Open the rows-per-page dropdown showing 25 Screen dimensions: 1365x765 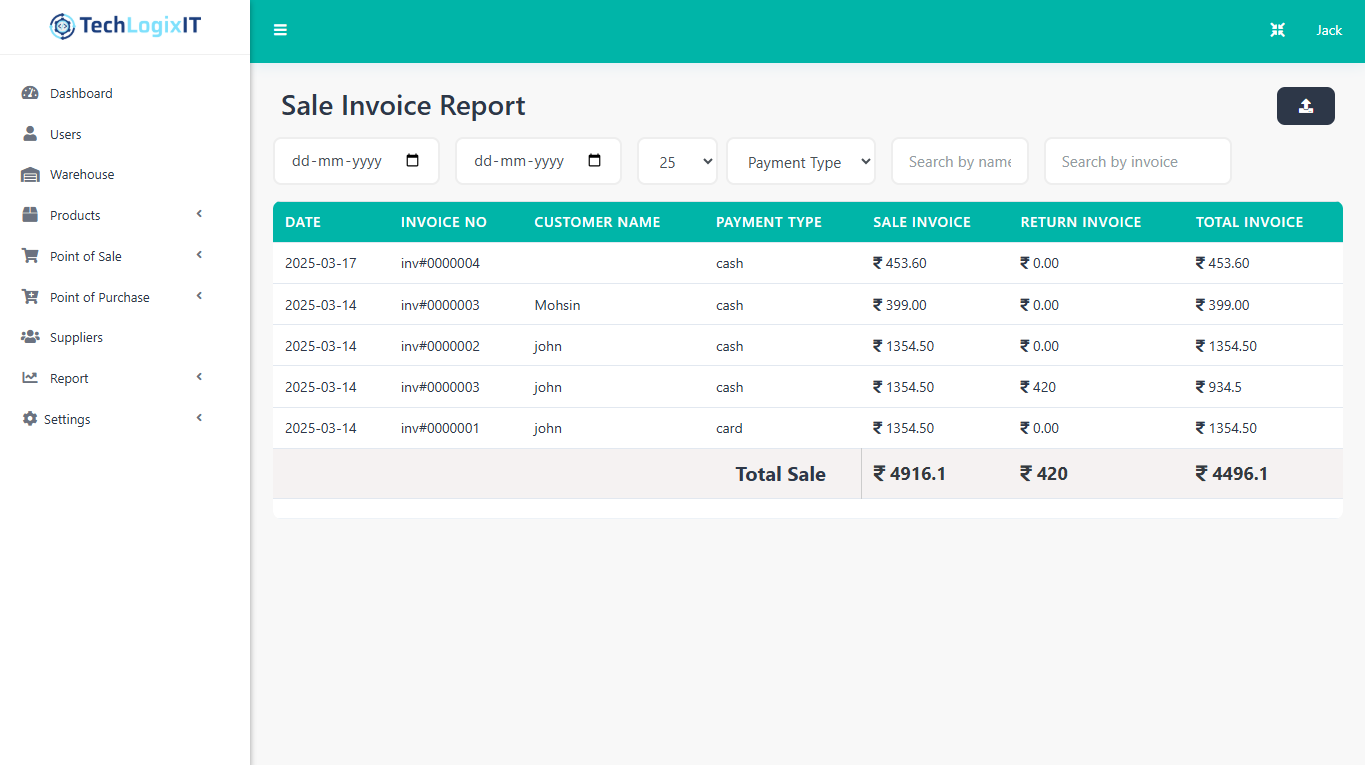[x=677, y=162]
